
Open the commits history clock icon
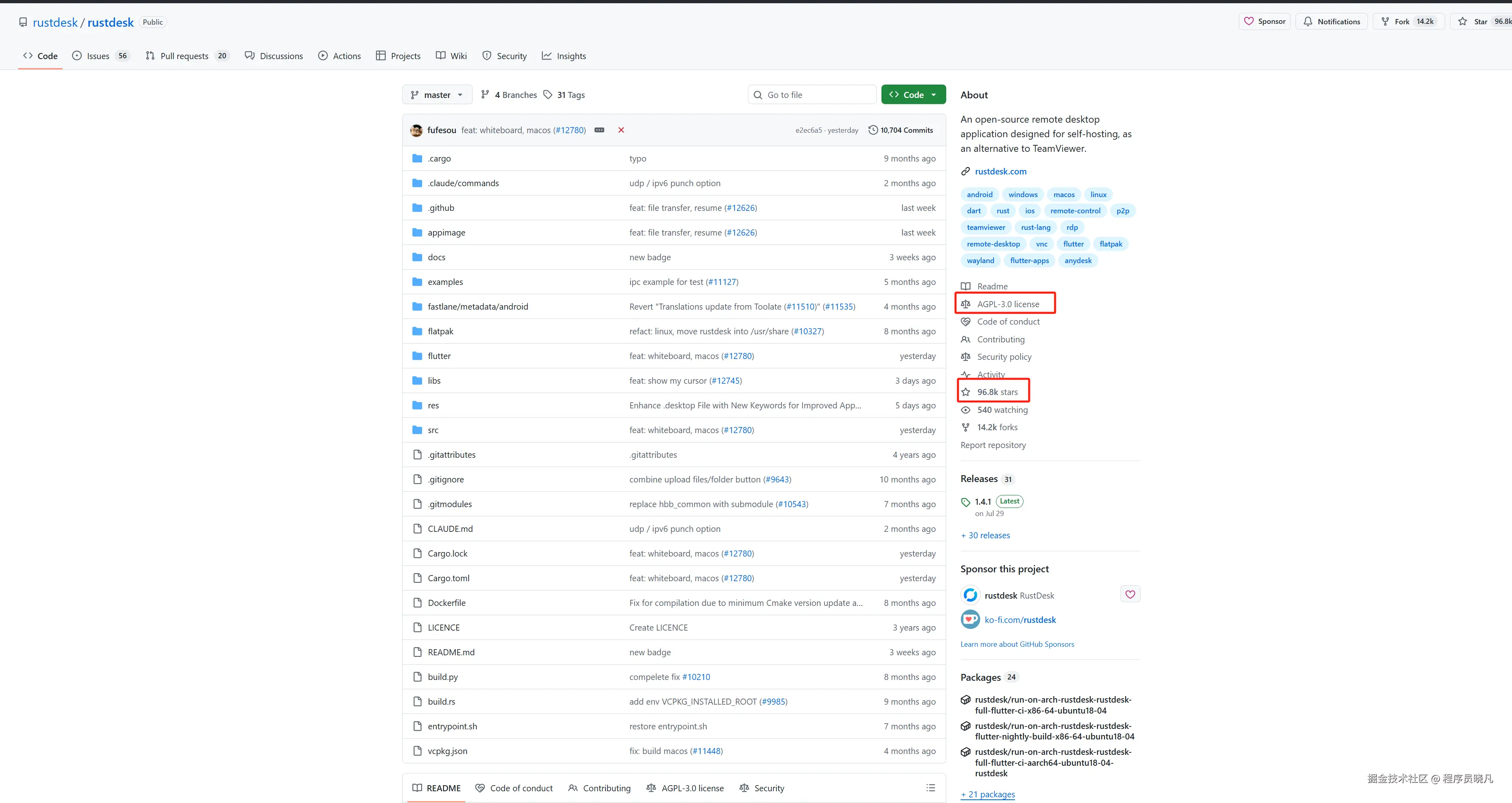pyautogui.click(x=873, y=130)
